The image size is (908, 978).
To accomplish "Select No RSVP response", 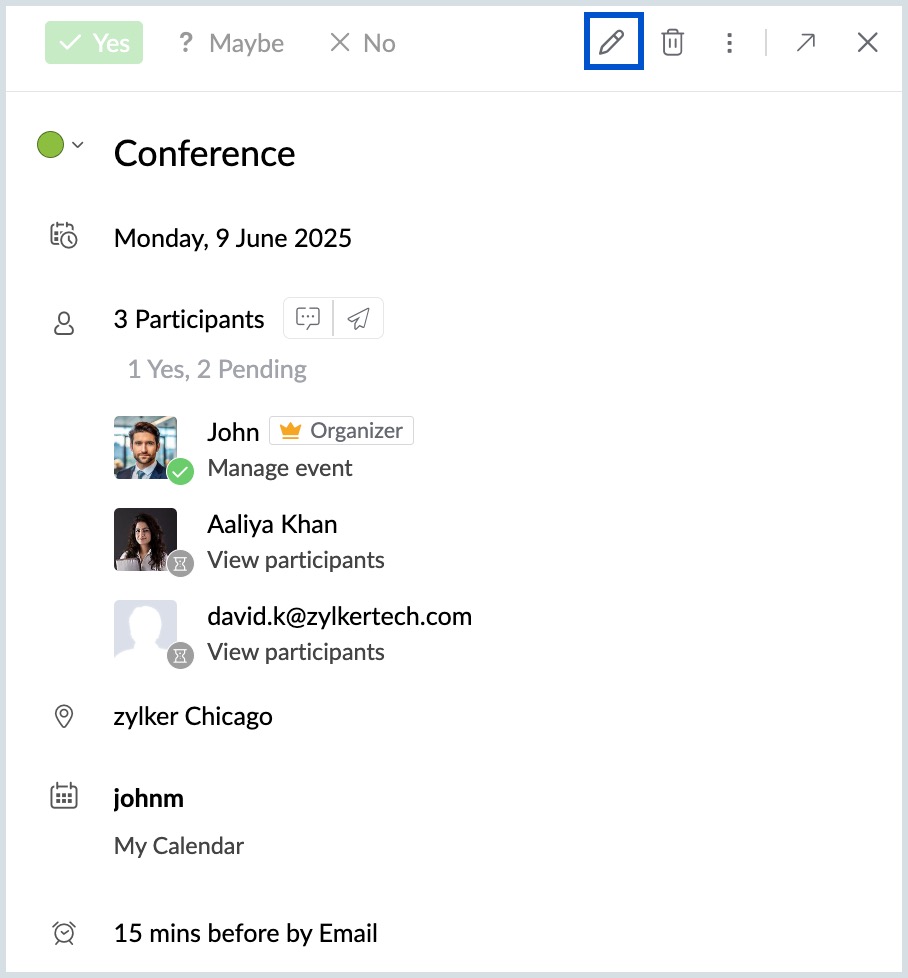I will click(363, 43).
